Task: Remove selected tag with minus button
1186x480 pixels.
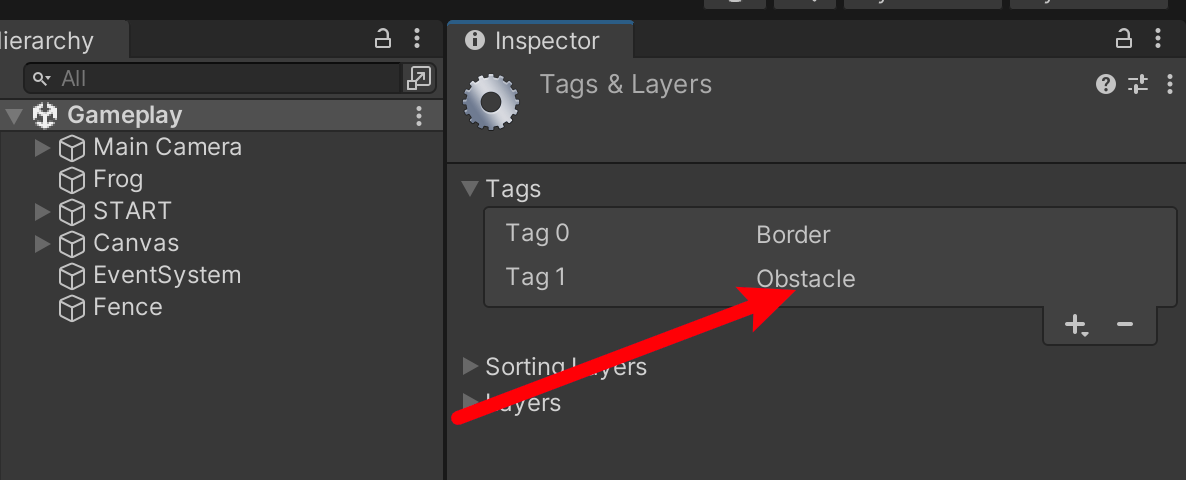Action: [1125, 324]
